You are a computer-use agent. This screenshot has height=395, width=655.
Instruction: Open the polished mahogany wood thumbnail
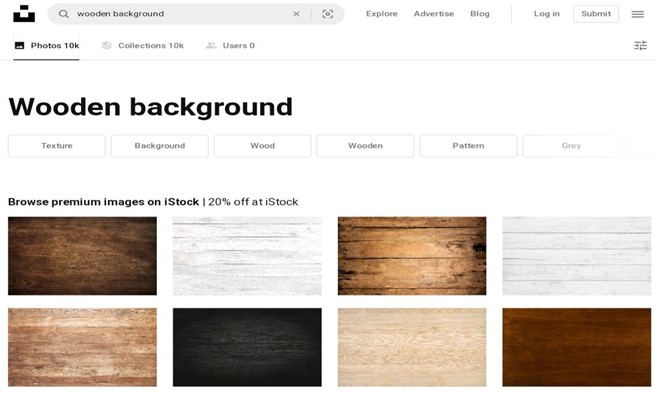coord(576,347)
